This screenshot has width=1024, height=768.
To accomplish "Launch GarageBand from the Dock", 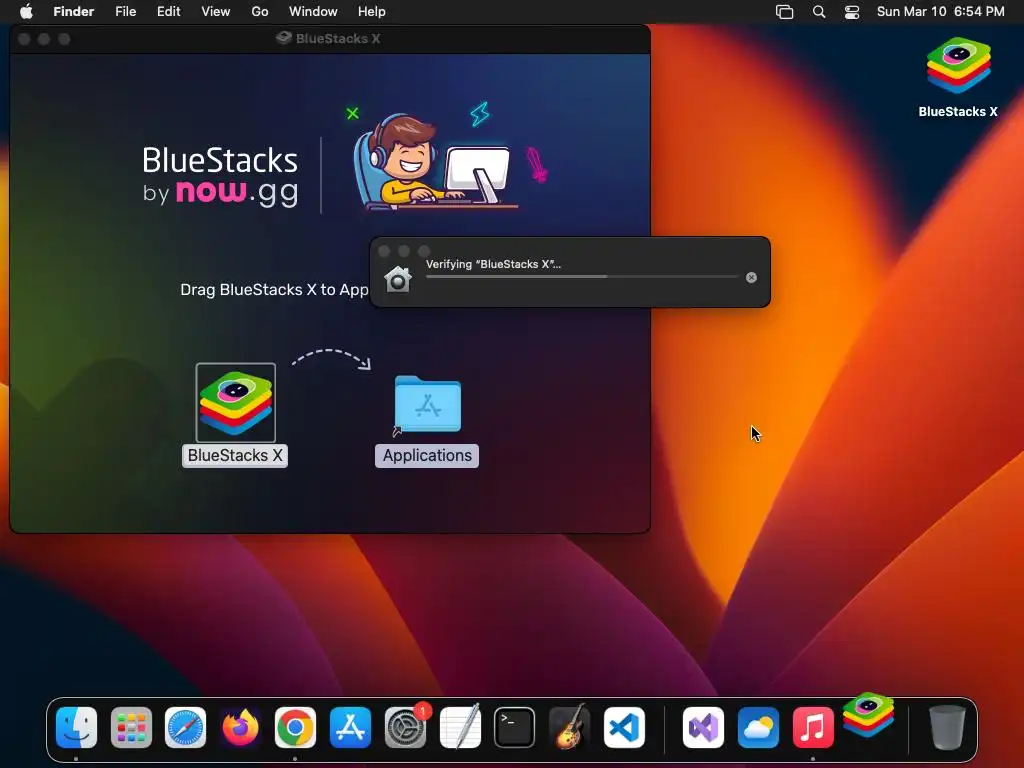I will click(x=569, y=726).
